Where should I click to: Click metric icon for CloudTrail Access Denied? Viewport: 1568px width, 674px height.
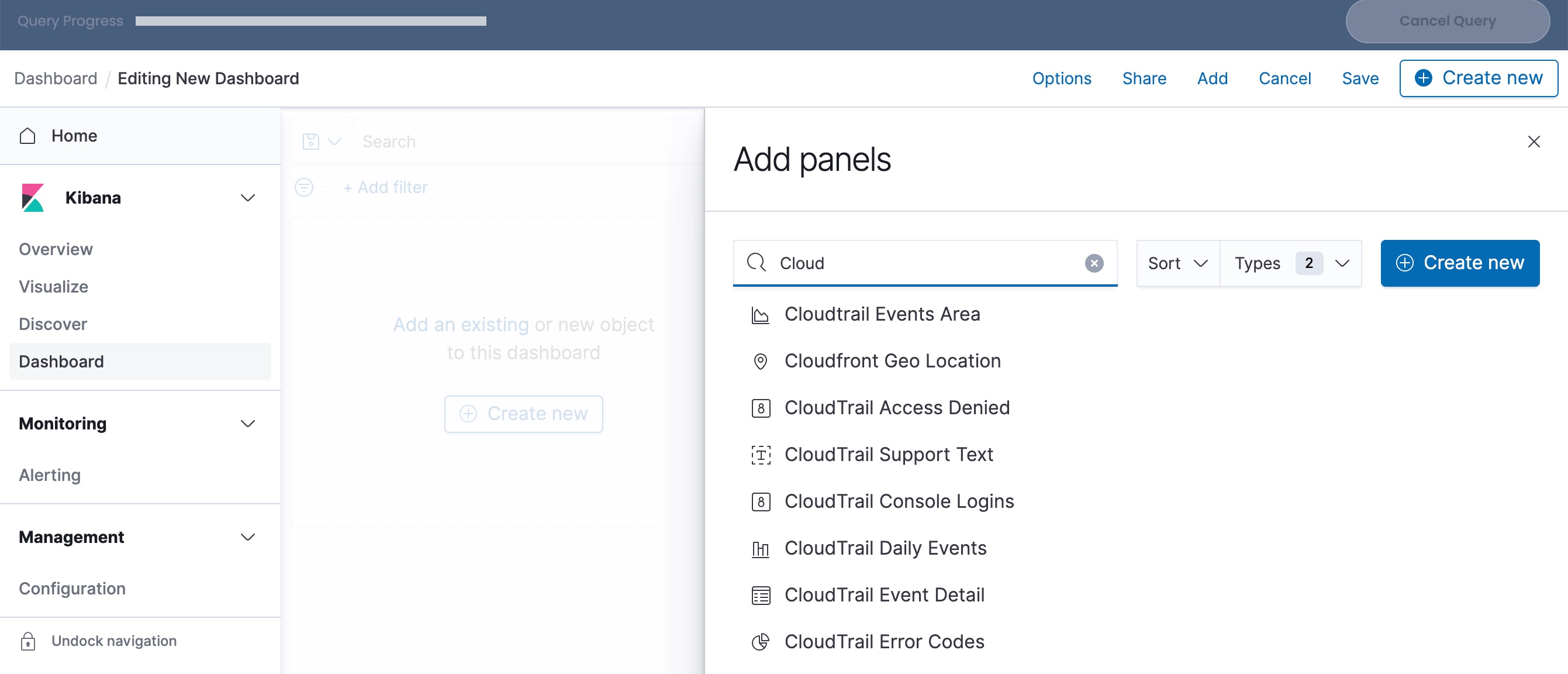(760, 408)
